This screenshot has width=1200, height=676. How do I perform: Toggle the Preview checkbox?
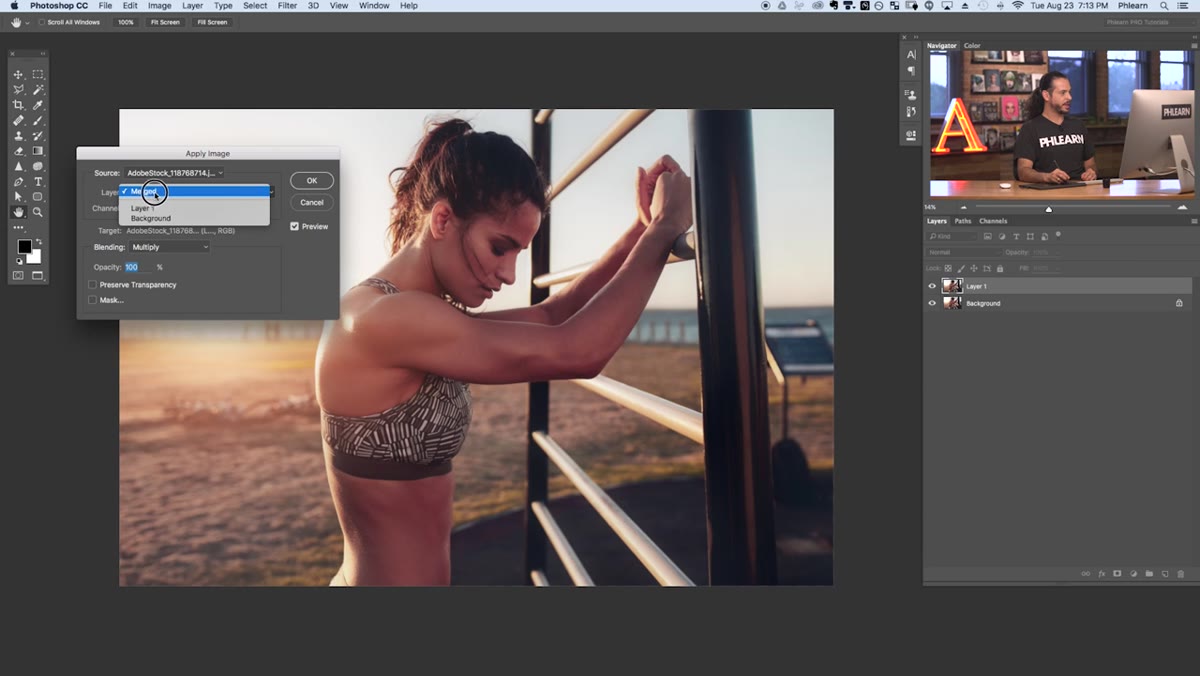tap(294, 227)
